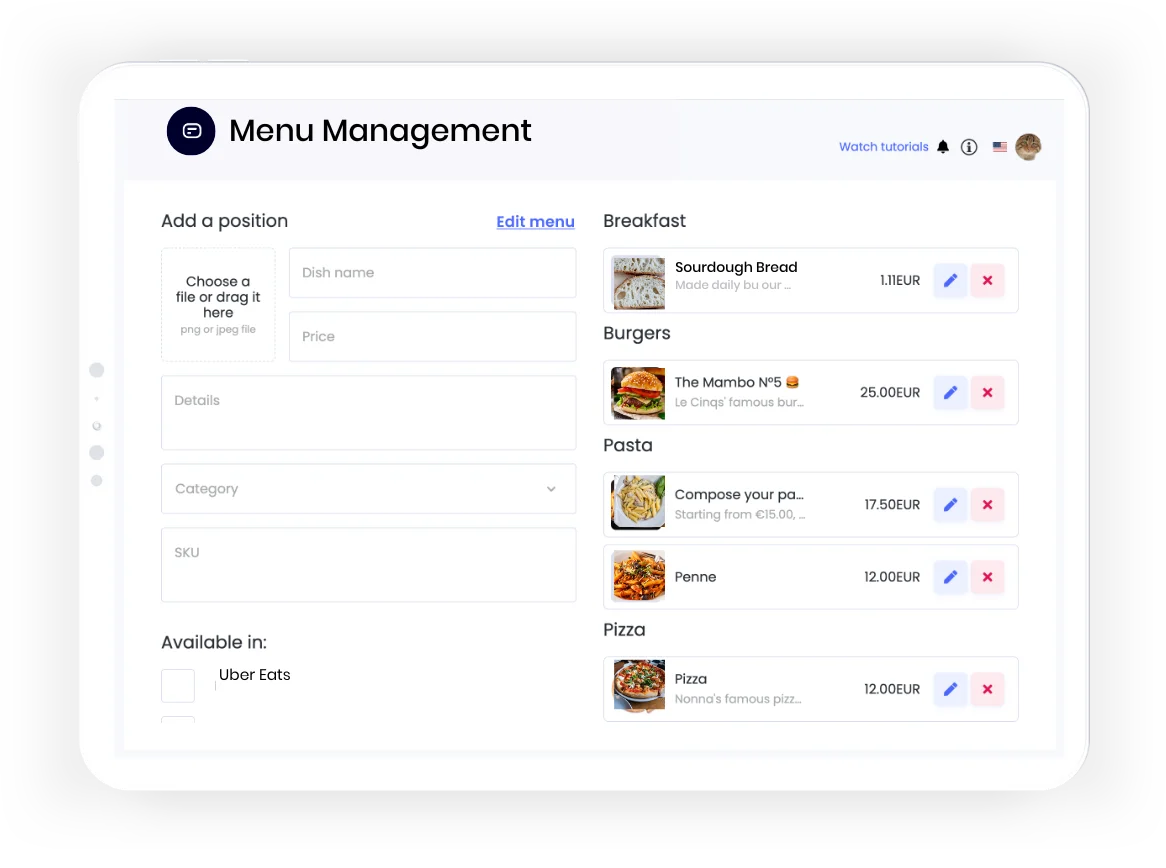The width and height of the screenshot is (1166, 868).
Task: Open the Compose your pasta thumbnail
Action: [638, 503]
